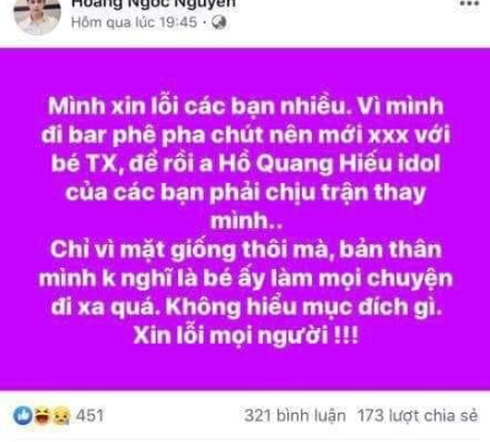Open the 321 bình luận comments
The image size is (490, 442).
[295, 416]
